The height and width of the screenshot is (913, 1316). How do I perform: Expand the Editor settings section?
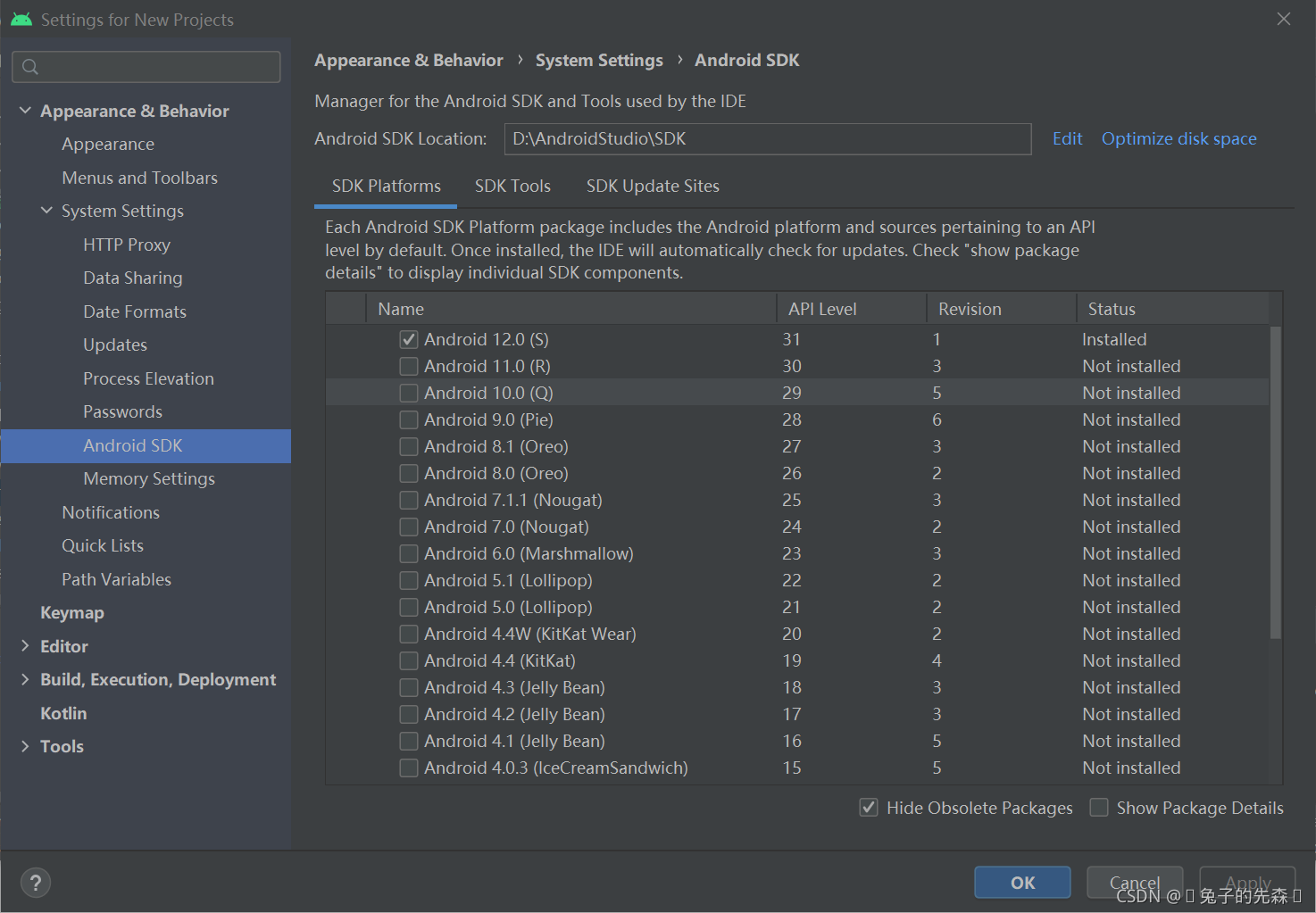(25, 646)
